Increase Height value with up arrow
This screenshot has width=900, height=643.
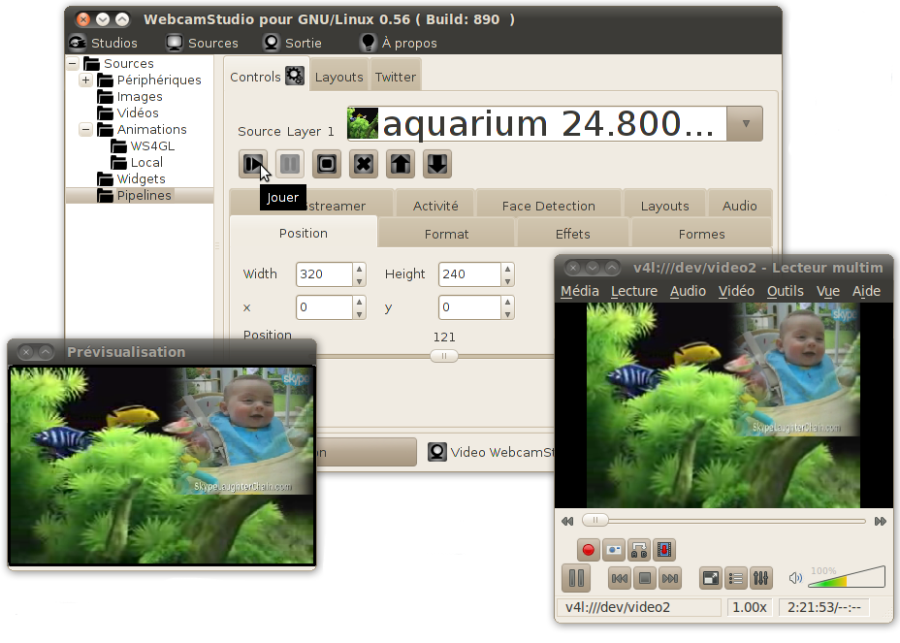point(507,268)
